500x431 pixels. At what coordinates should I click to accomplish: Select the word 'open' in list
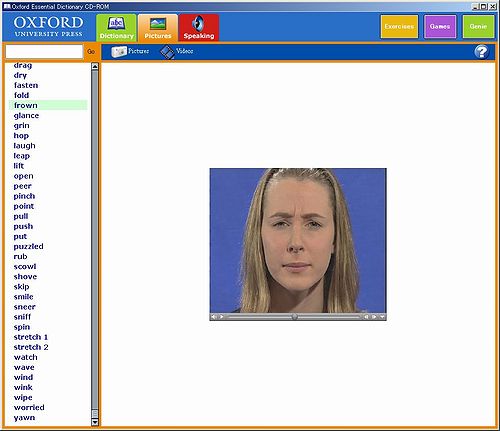[23, 176]
